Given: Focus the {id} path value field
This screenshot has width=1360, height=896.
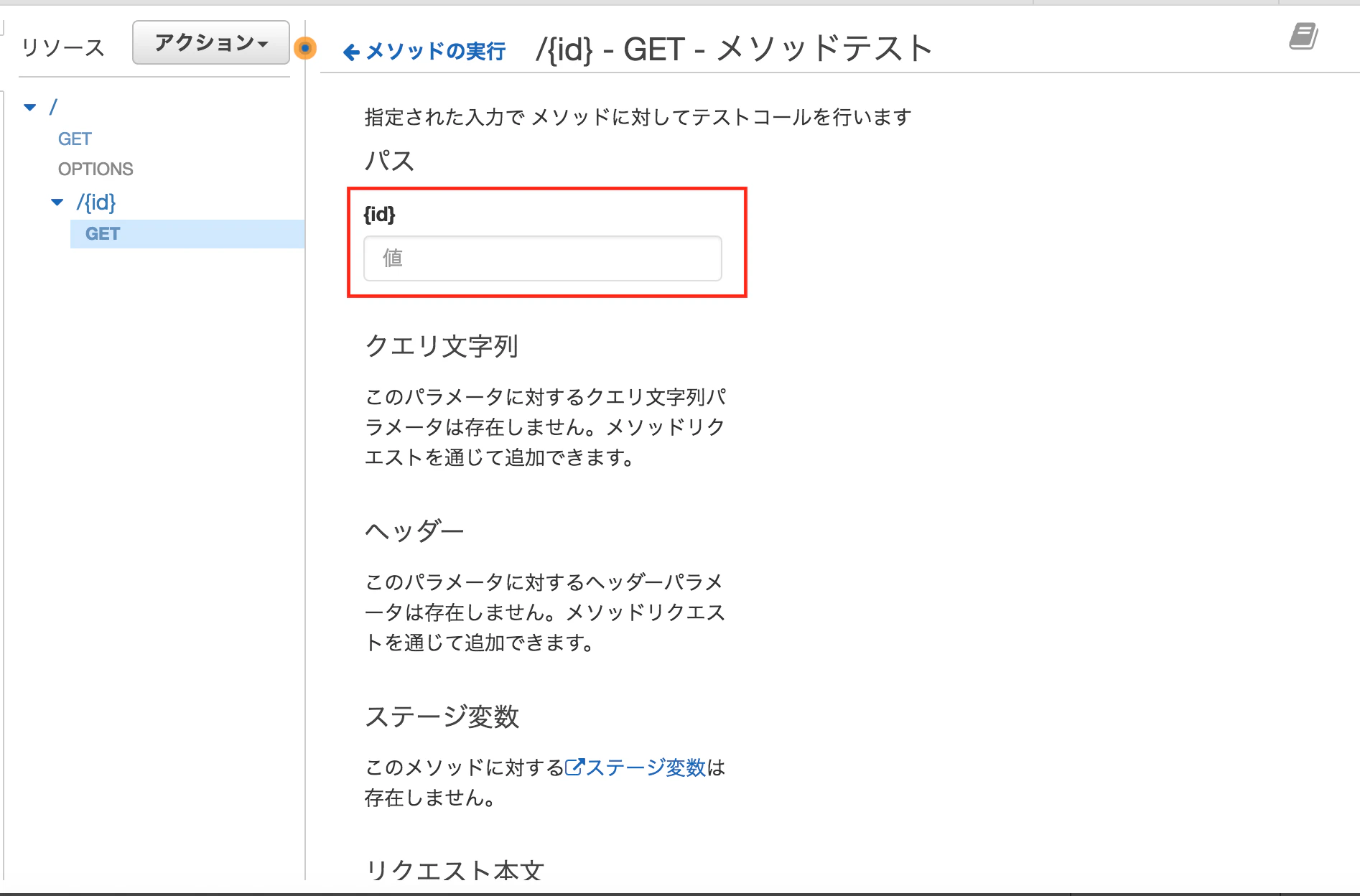Looking at the screenshot, I should 542,258.
